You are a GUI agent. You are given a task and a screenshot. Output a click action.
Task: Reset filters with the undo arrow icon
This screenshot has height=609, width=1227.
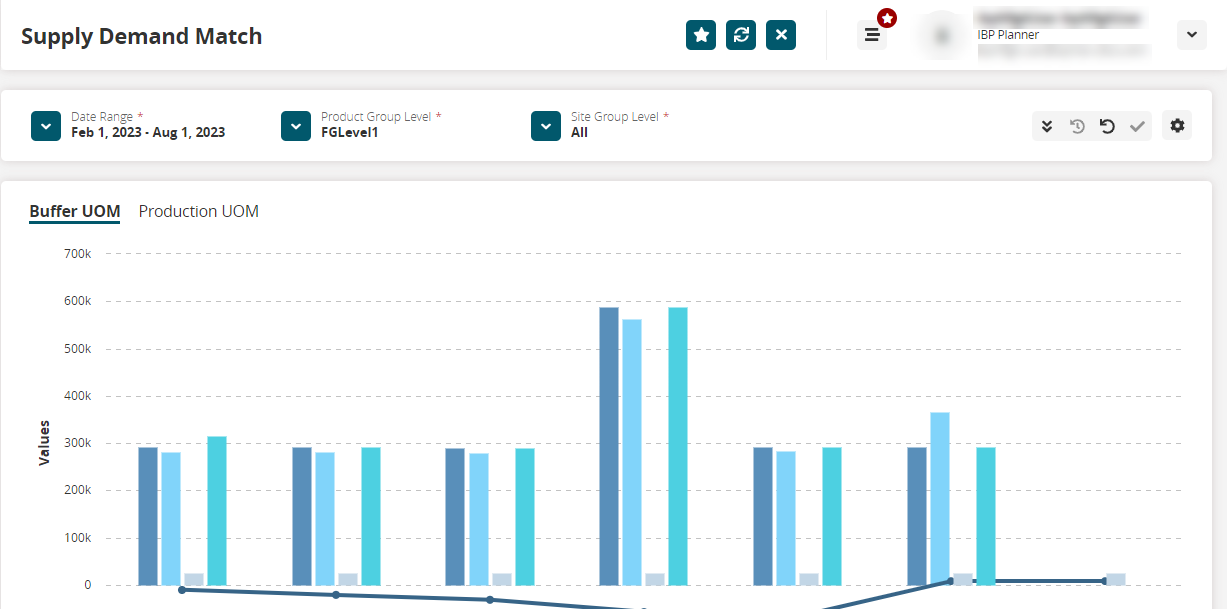tap(1107, 126)
